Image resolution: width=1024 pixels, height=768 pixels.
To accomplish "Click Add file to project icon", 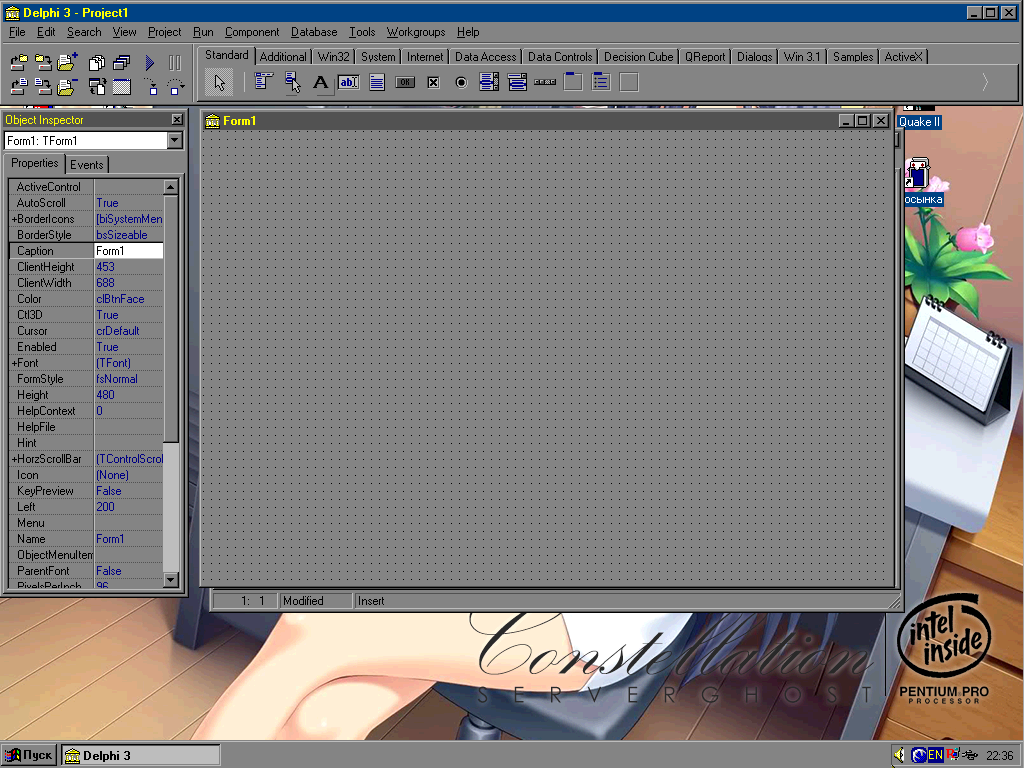I will point(67,63).
